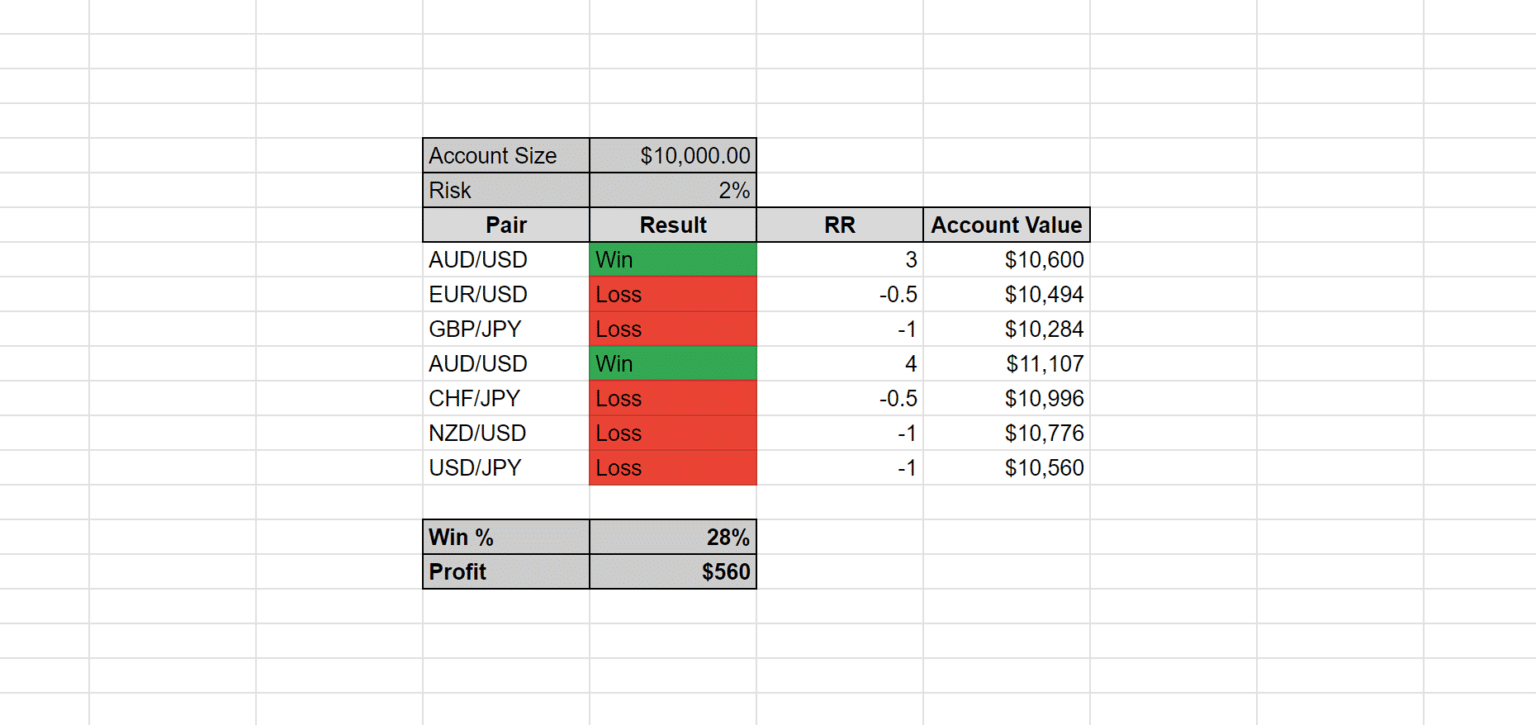Click the CHF/JPY pair cell
1536x725 pixels.
506,398
